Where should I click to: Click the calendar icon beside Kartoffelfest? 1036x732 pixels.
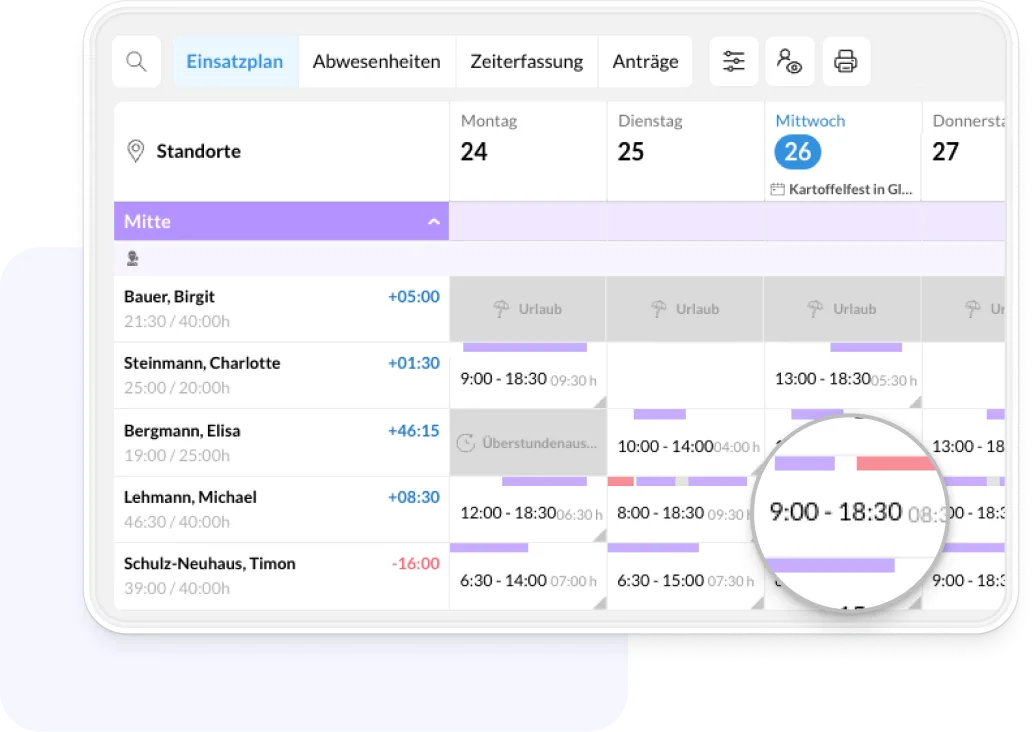pyautogui.click(x=778, y=190)
